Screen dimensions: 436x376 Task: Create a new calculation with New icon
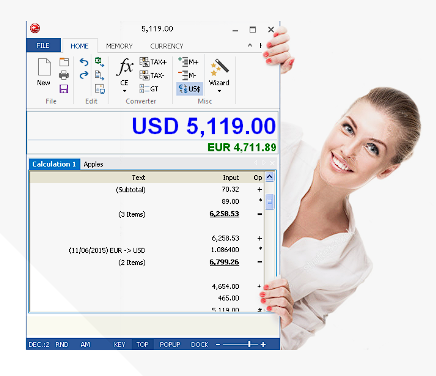pos(44,71)
